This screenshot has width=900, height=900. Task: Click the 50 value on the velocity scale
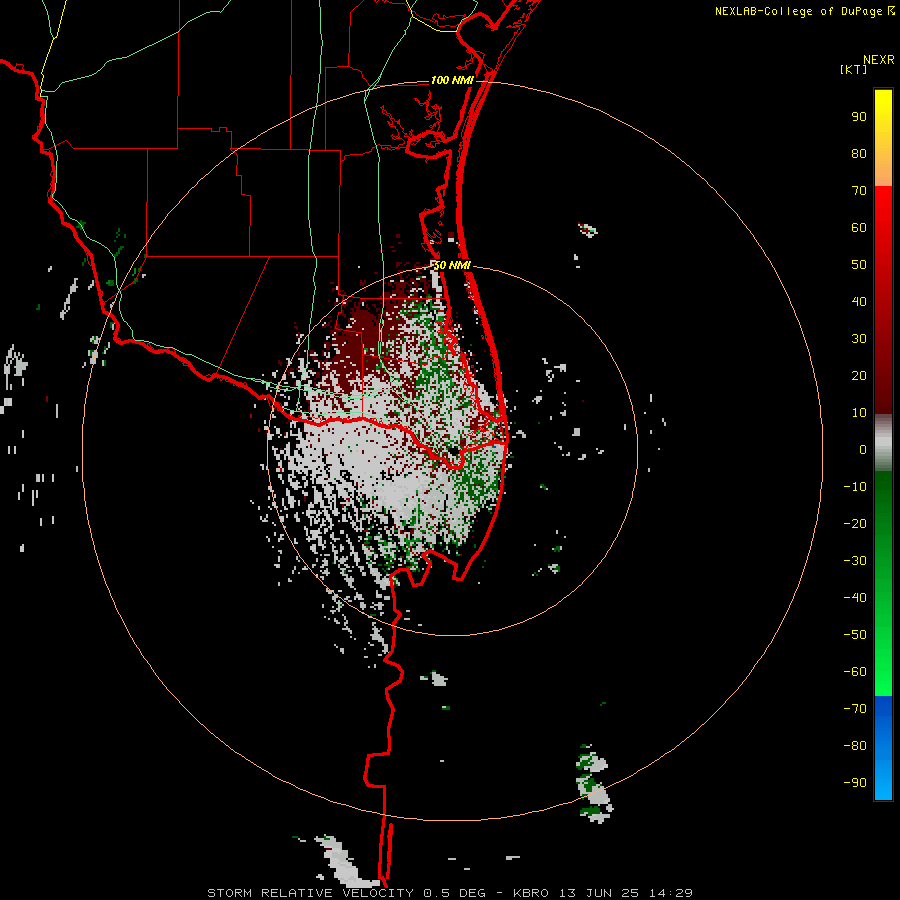[x=859, y=265]
